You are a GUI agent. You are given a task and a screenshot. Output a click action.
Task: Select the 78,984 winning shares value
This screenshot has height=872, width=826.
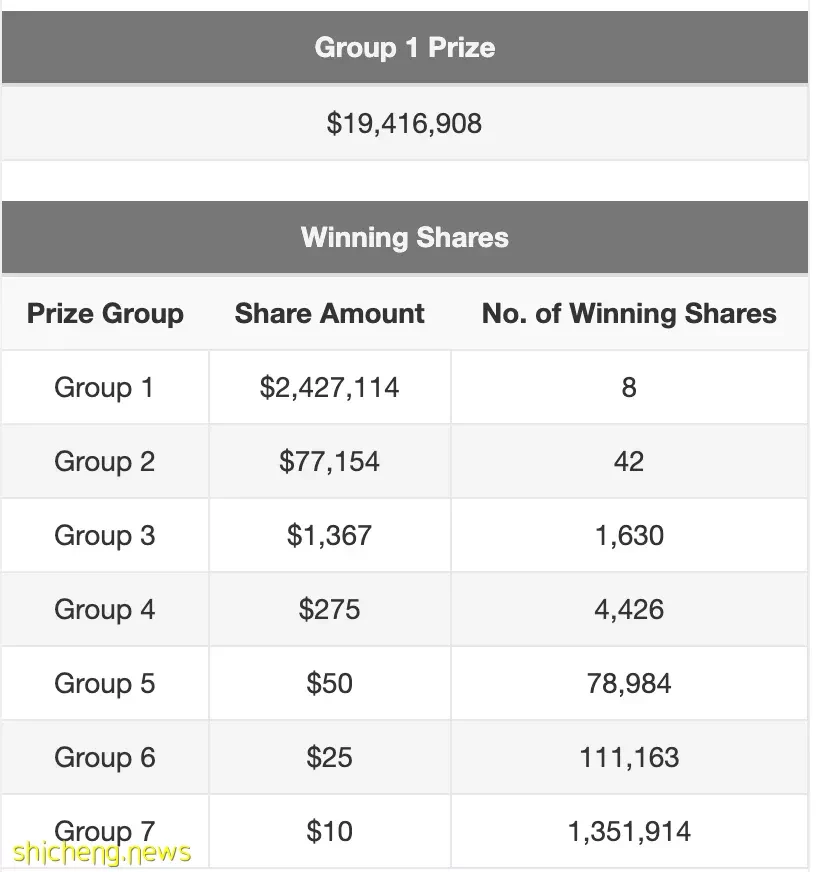pos(629,683)
